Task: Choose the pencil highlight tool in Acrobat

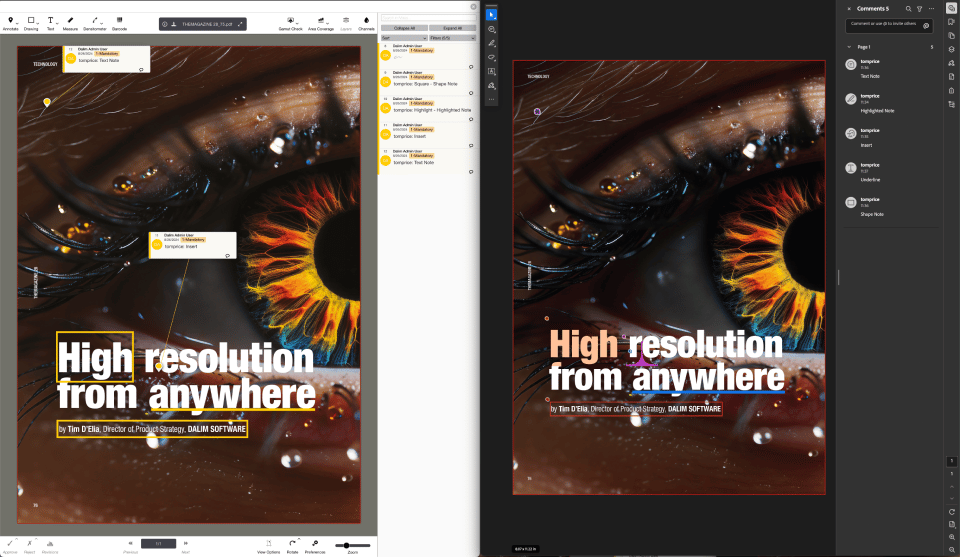Action: pyautogui.click(x=491, y=43)
